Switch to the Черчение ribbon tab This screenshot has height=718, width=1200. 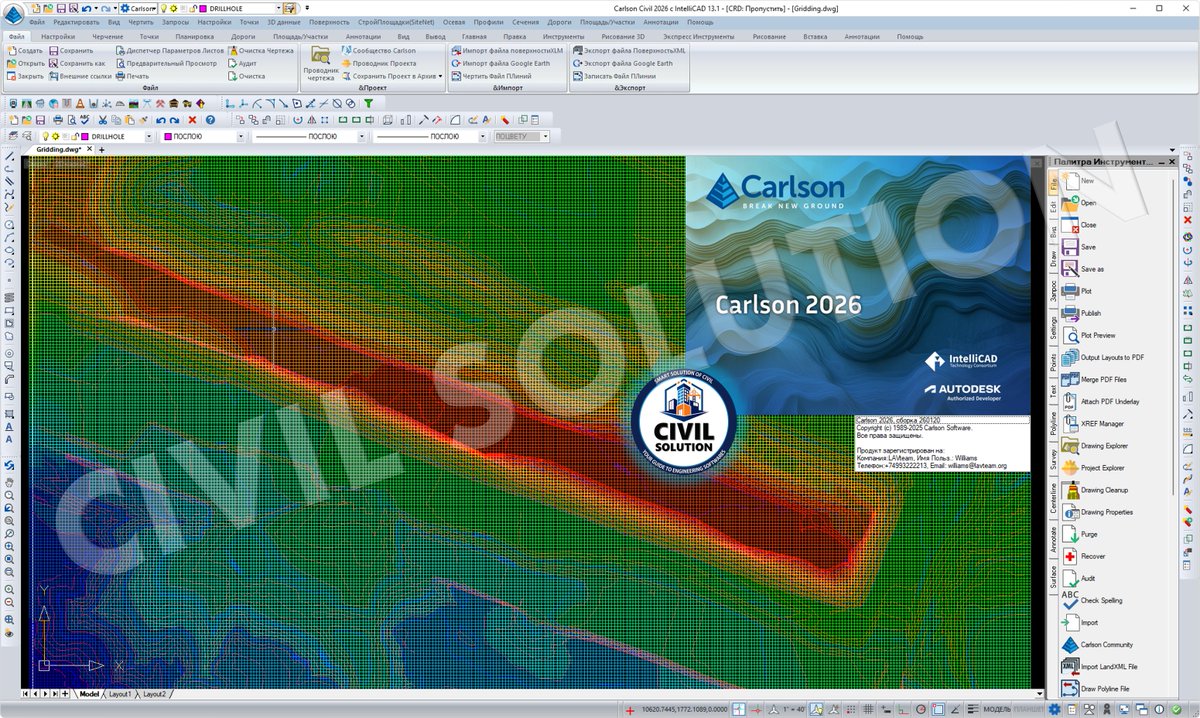[107, 36]
